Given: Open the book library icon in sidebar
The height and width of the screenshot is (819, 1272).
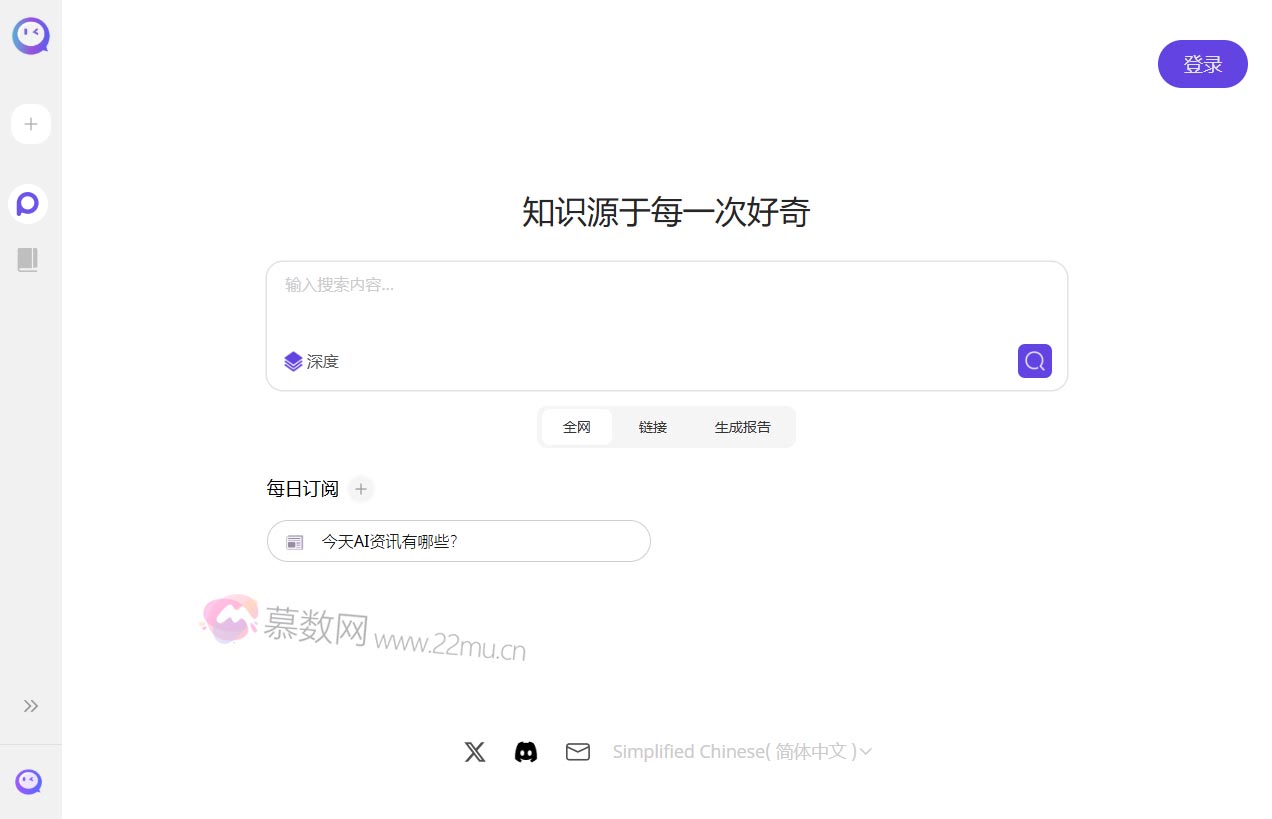Looking at the screenshot, I should [x=28, y=260].
